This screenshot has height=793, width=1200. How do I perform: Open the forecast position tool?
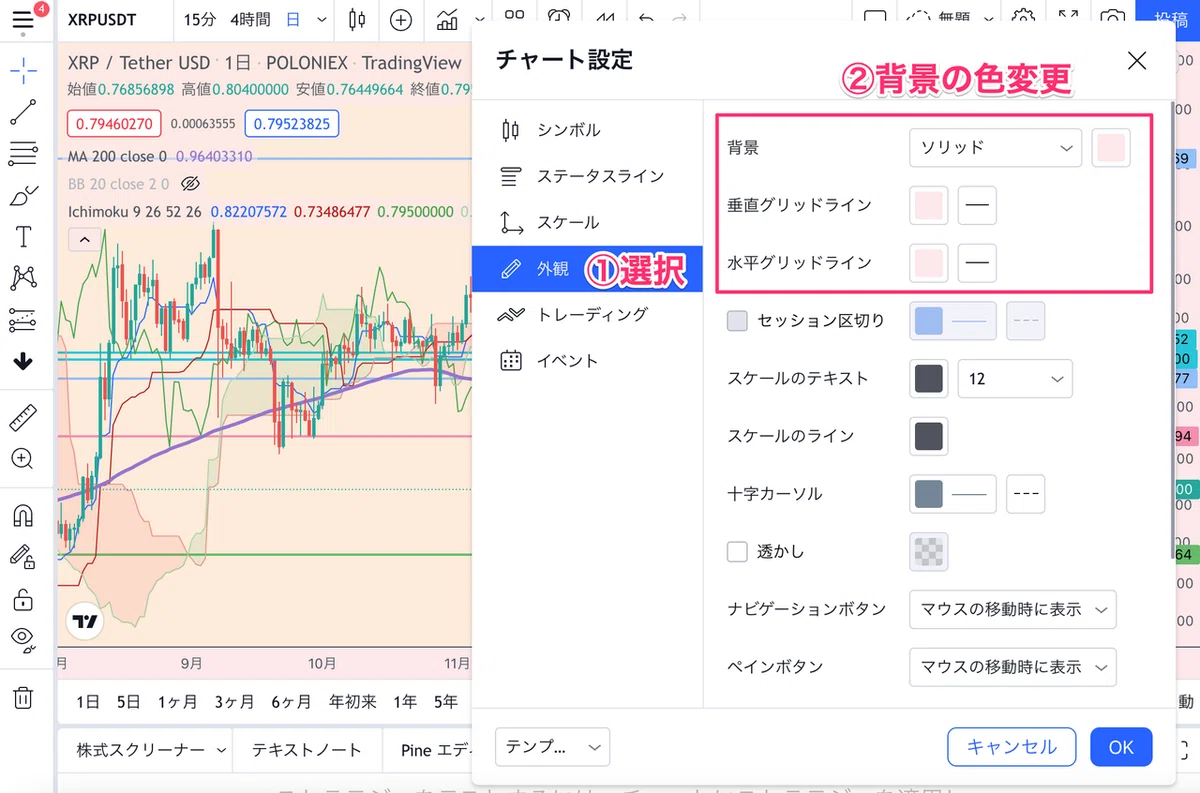pyautogui.click(x=23, y=320)
